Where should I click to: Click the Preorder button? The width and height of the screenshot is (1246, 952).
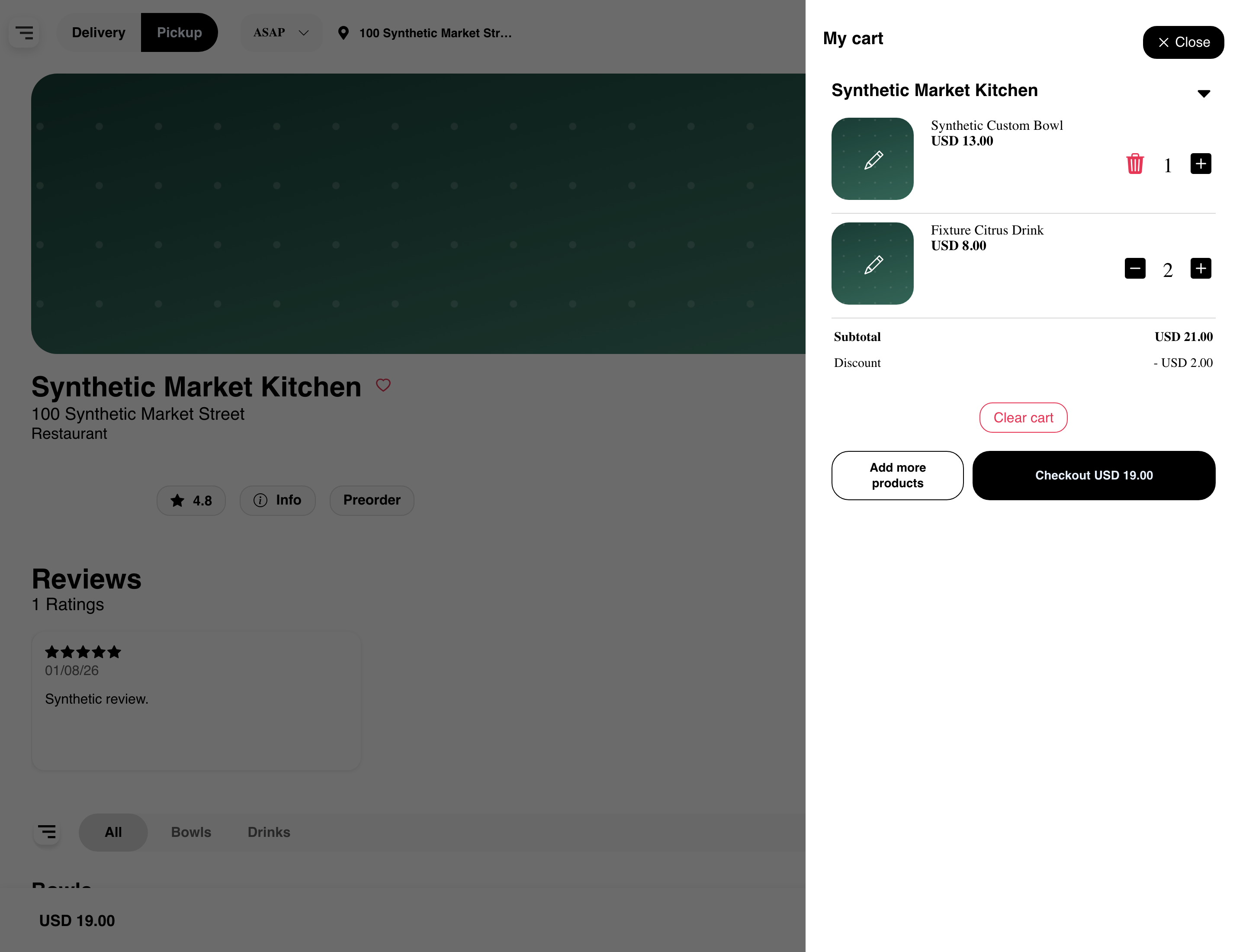pyautogui.click(x=372, y=500)
